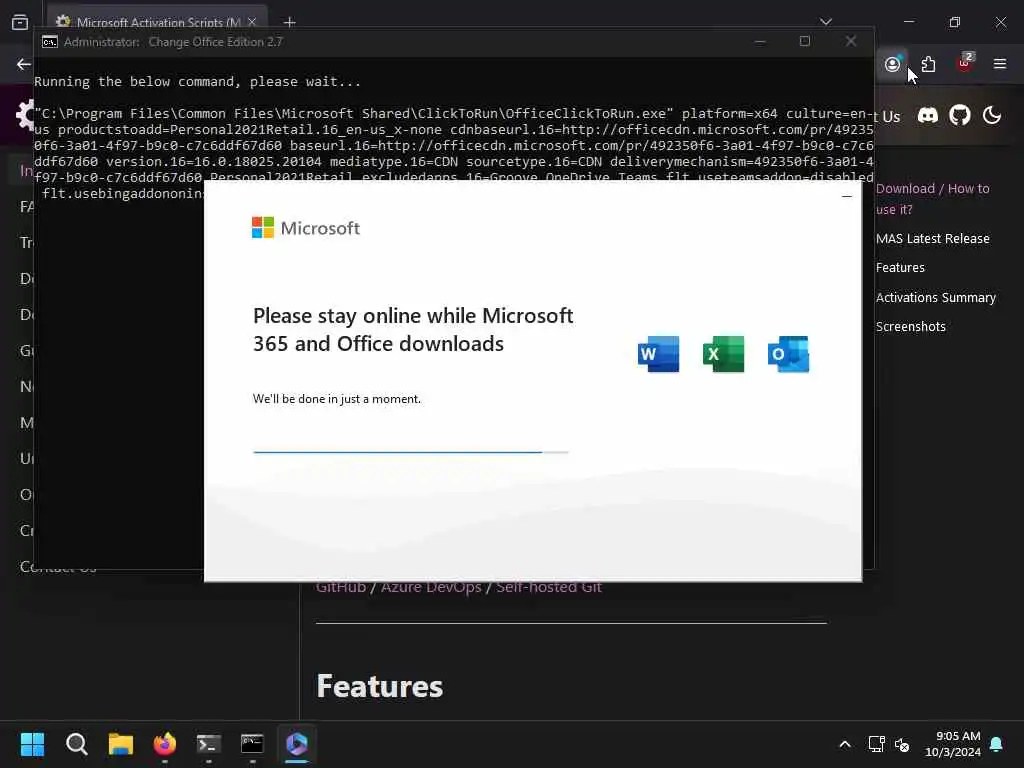The width and height of the screenshot is (1024, 768).
Task: Open the list all tabs chevron
Action: 826,22
